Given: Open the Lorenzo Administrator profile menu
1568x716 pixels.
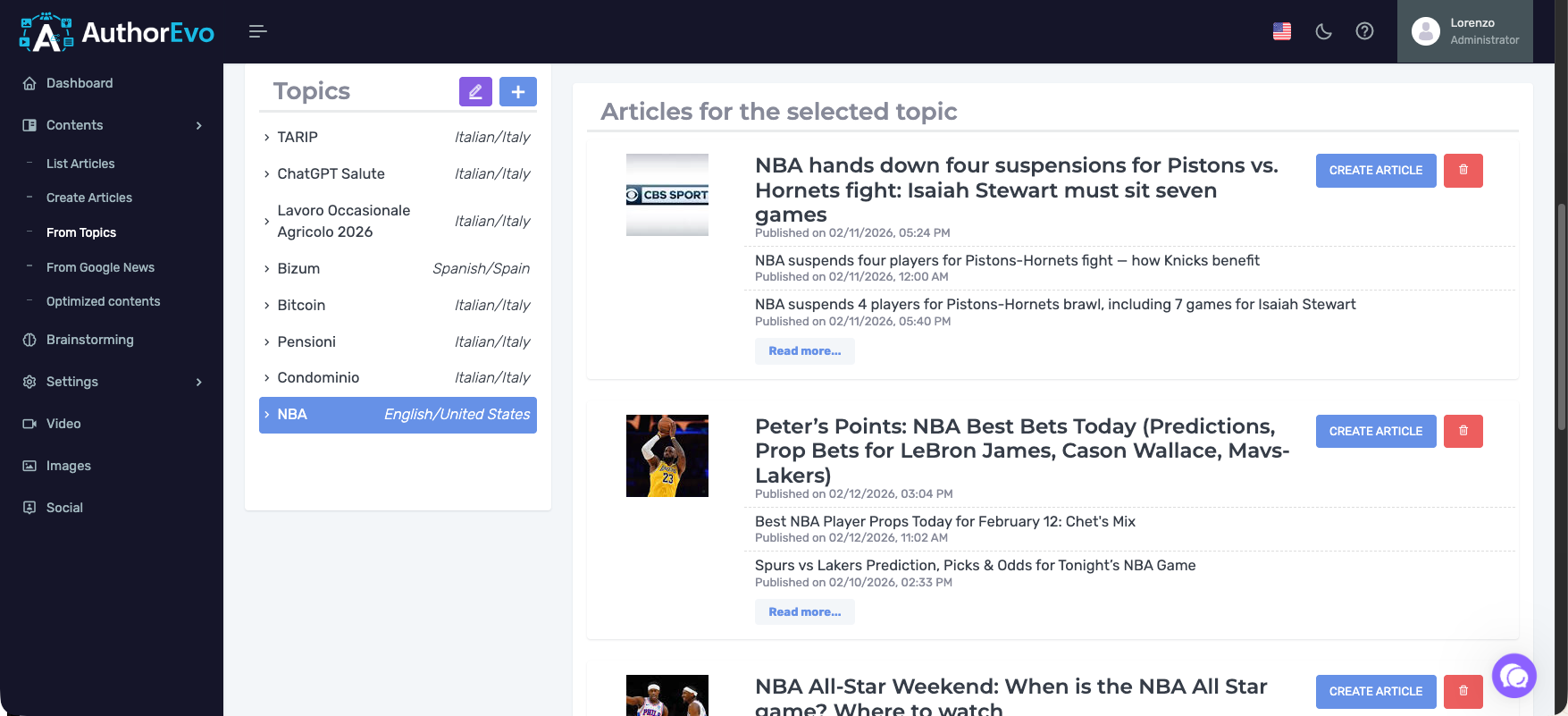Looking at the screenshot, I should [1465, 31].
